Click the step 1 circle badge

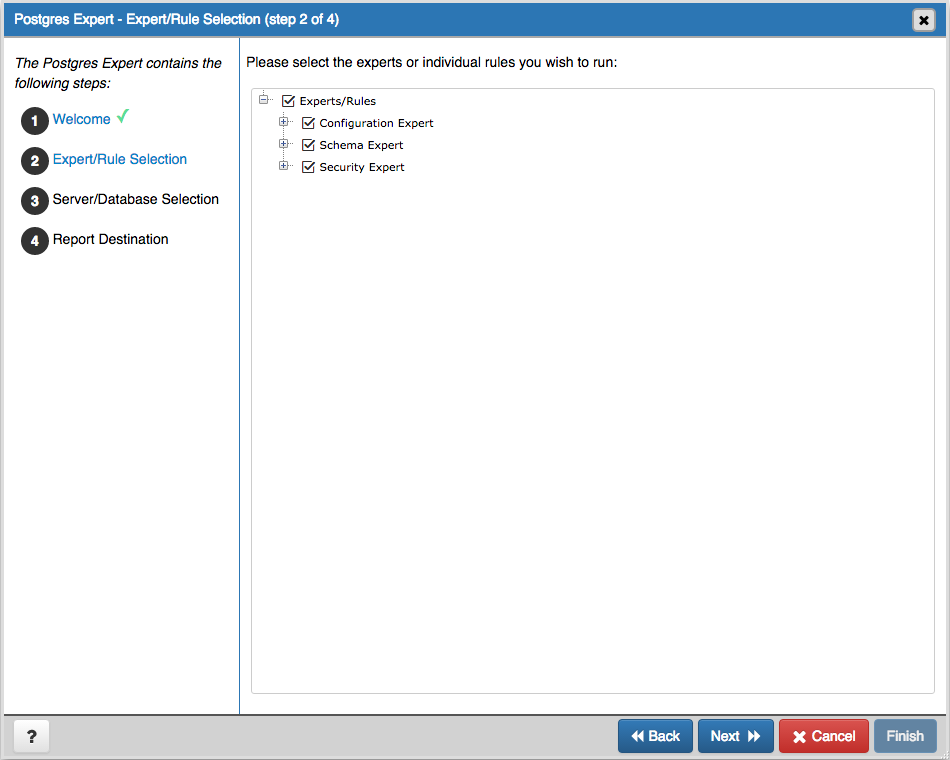pyautogui.click(x=35, y=121)
